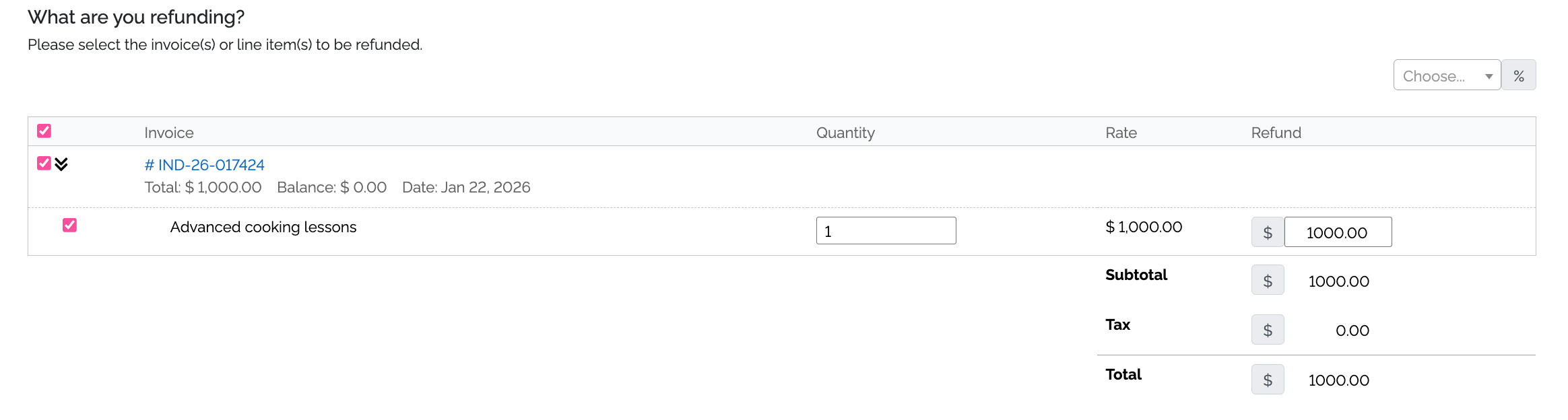Open the Choose... dropdown
This screenshot has width=1568, height=420.
point(1438,75)
